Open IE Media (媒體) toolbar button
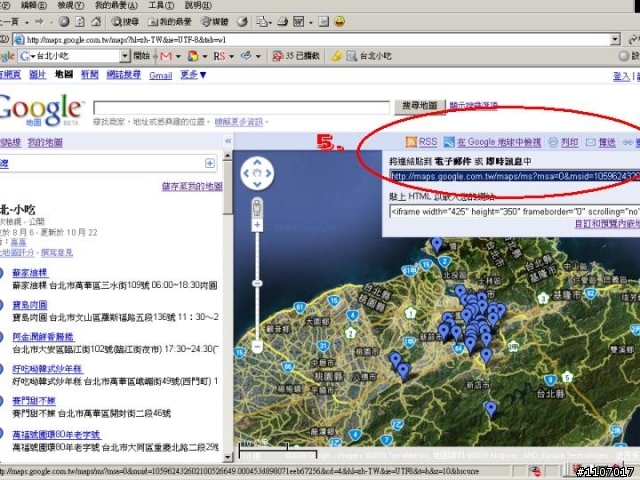Viewport: 640px width, 480px height. point(215,22)
